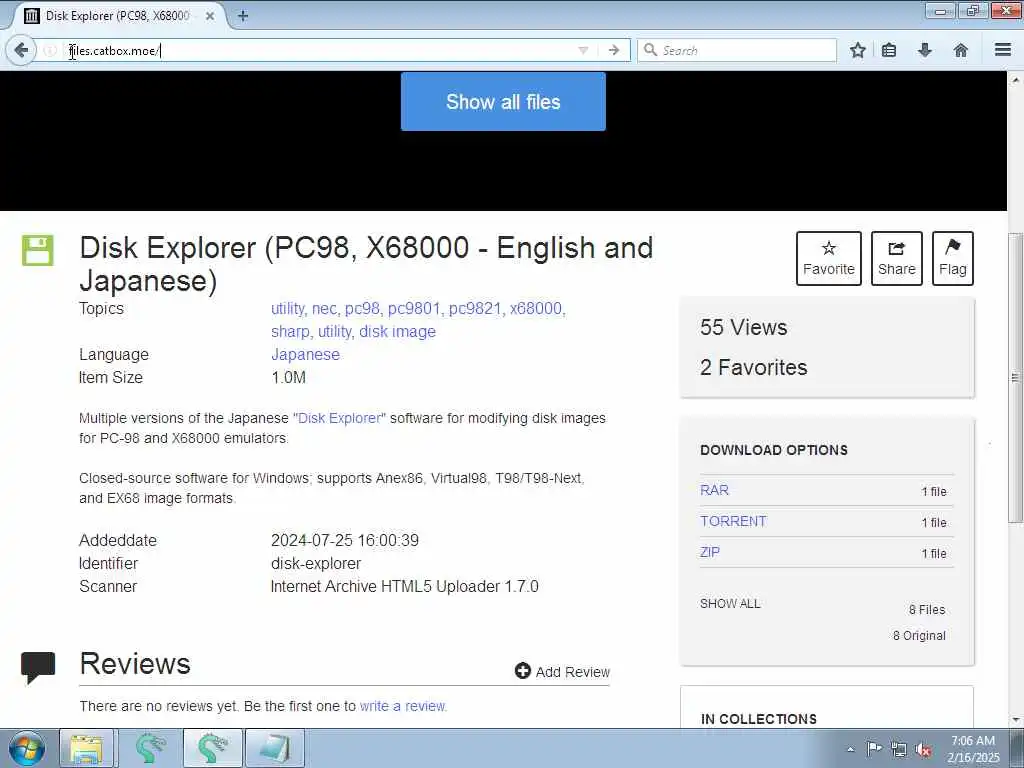
Task: Click the browser back arrow button
Action: 21,50
